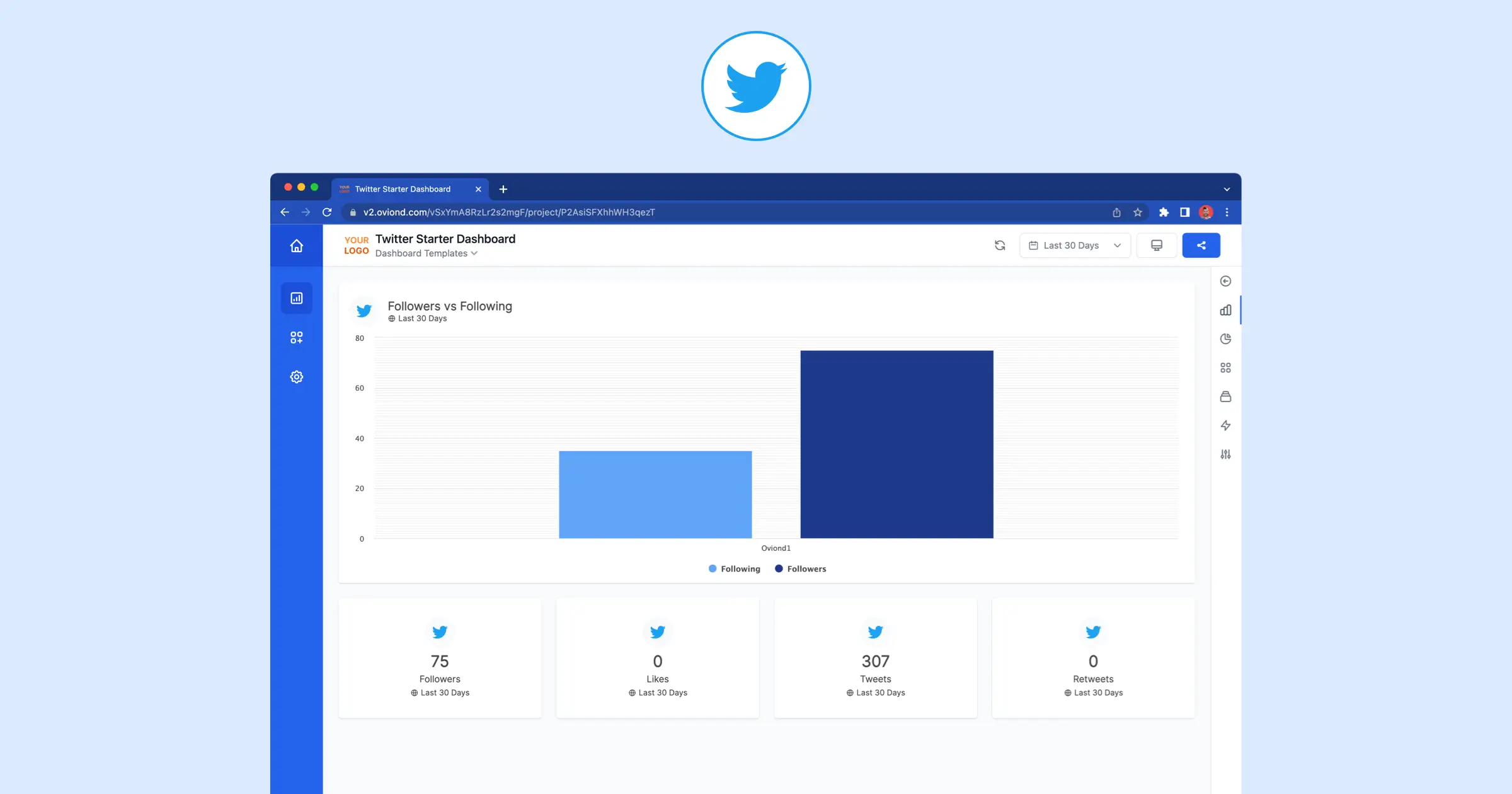Collapse right panel with back arrow icon
Screen dimensions: 1512x794
(x=1225, y=281)
